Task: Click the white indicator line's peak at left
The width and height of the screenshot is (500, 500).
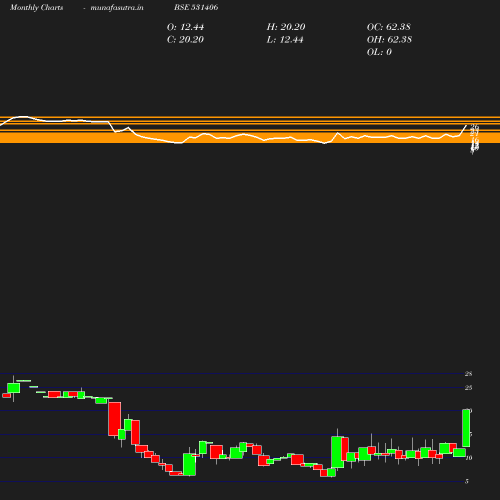Action: pyautogui.click(x=22, y=117)
